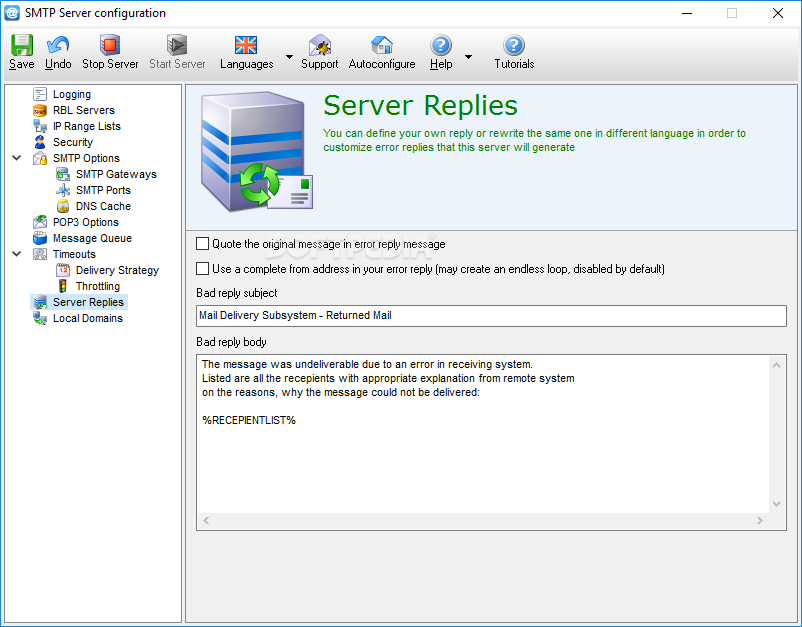Open Languages via the UK flag icon
This screenshot has width=802, height=627.
[246, 45]
